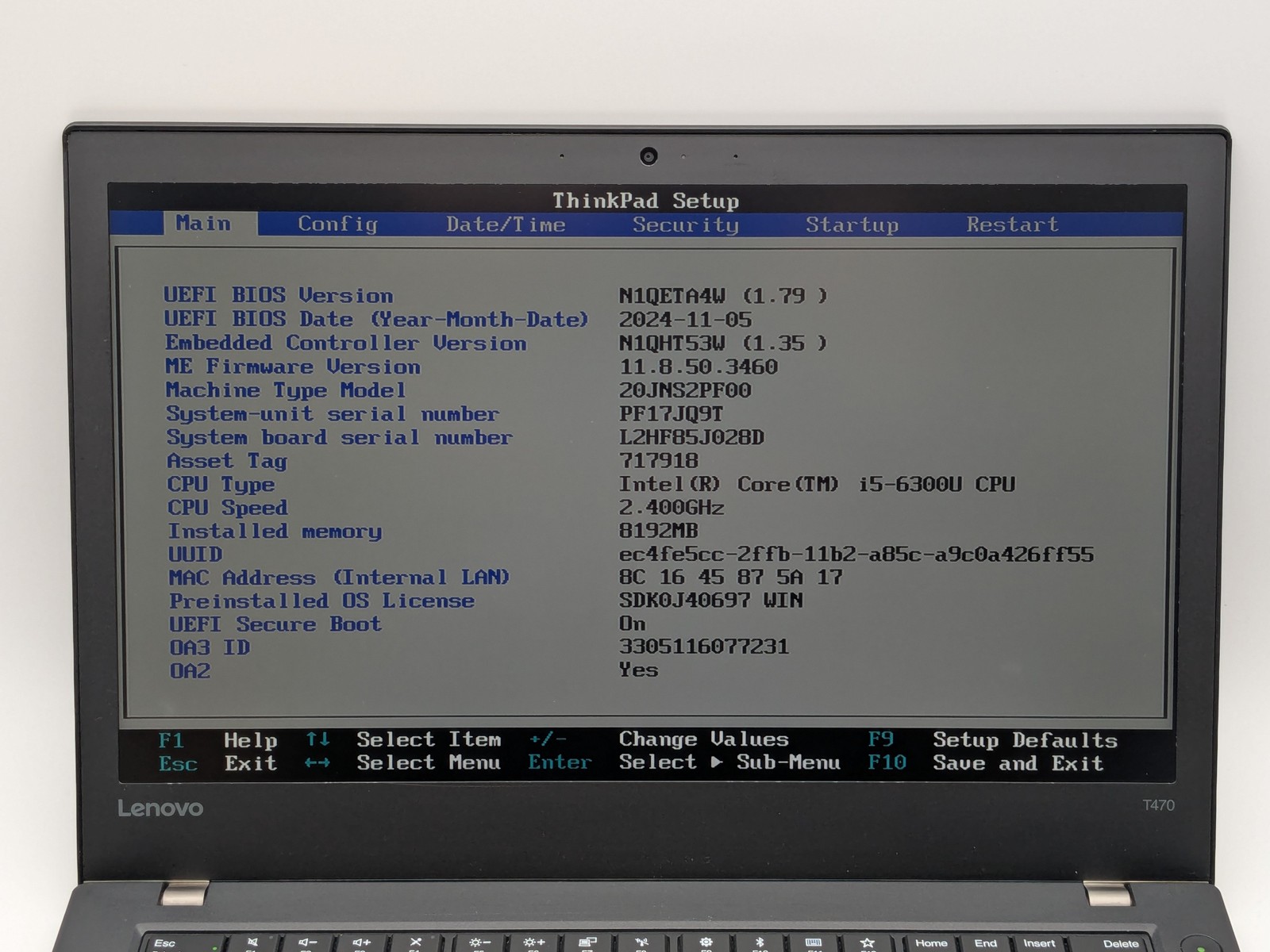Select Machine Type Model label

pyautogui.click(x=286, y=390)
